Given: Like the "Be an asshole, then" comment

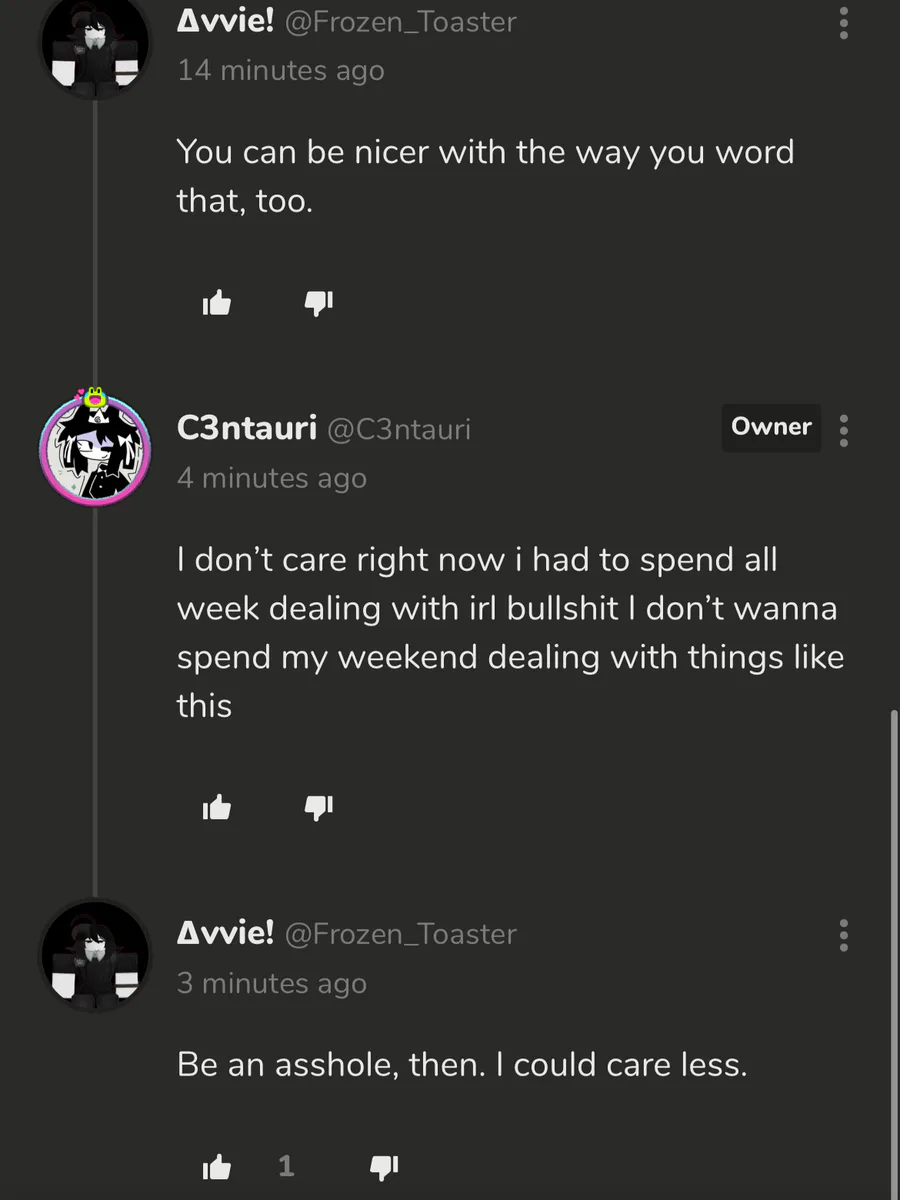Looking at the screenshot, I should [x=217, y=1166].
